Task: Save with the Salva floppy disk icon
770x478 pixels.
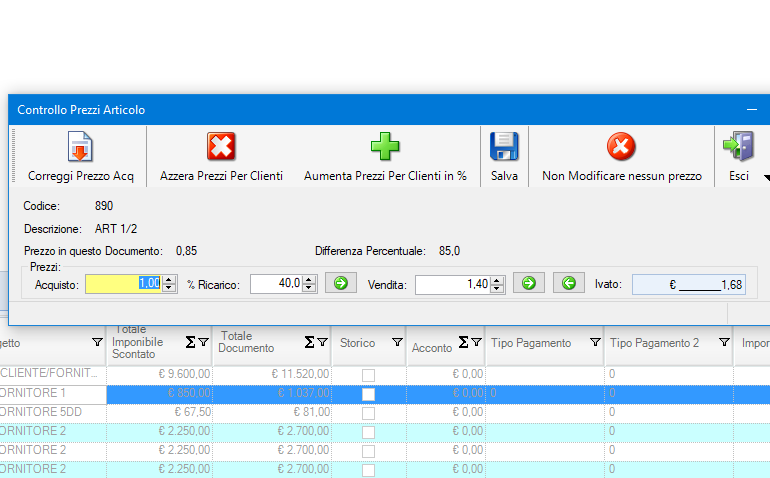Action: (x=504, y=147)
